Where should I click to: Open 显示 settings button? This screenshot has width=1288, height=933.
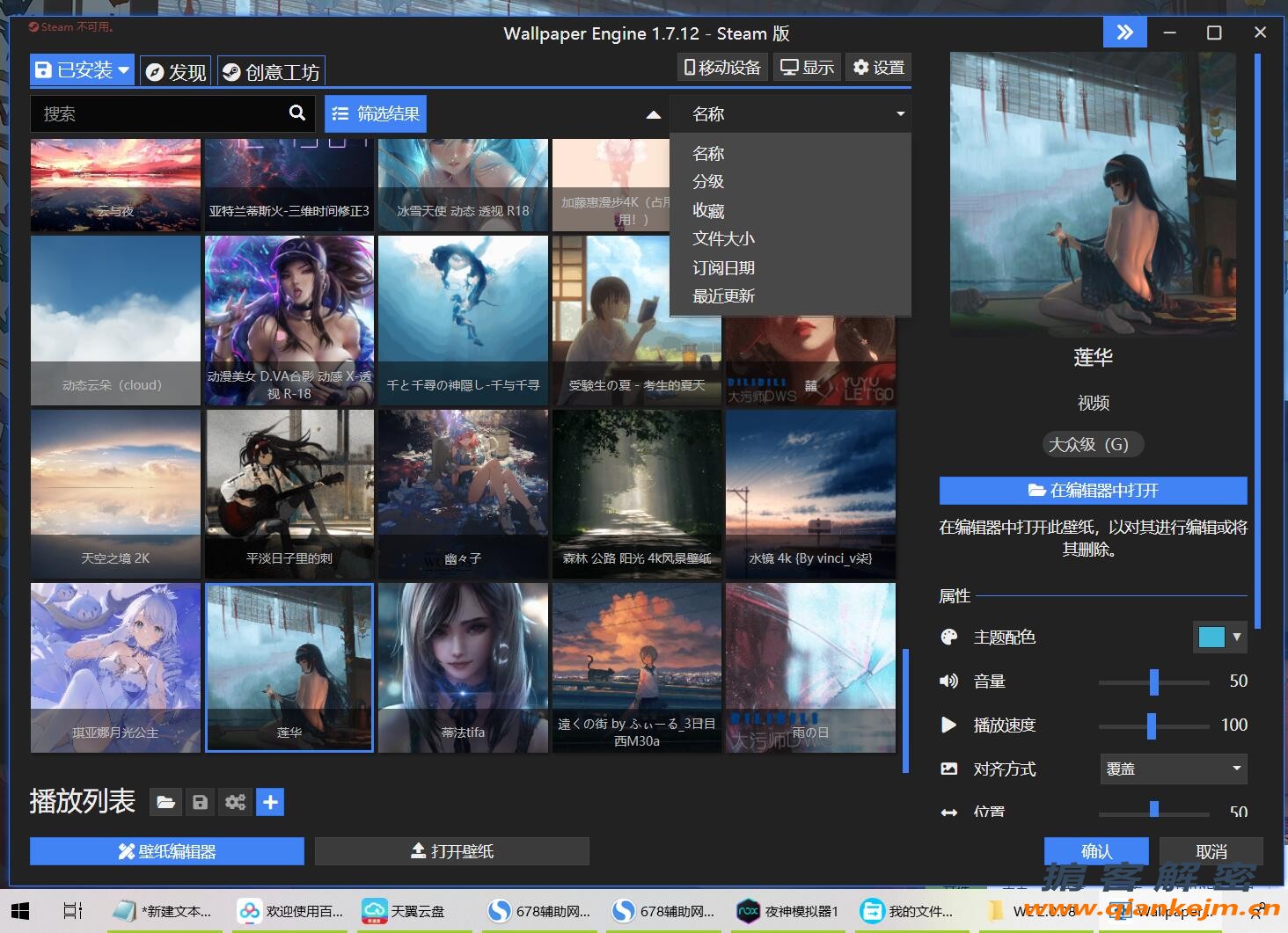[x=807, y=68]
